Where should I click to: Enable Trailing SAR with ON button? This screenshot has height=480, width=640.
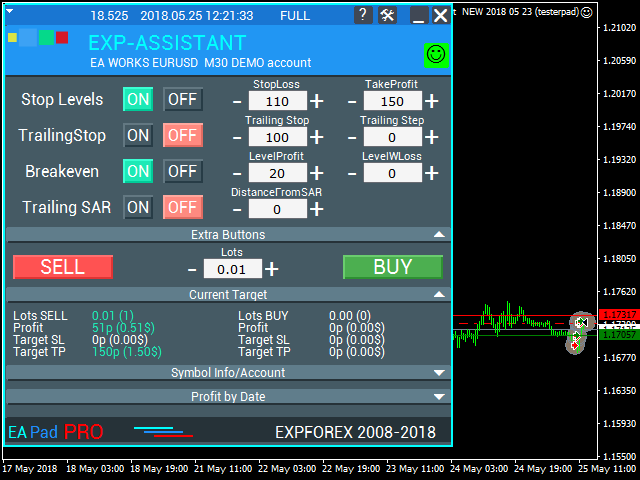(x=138, y=207)
